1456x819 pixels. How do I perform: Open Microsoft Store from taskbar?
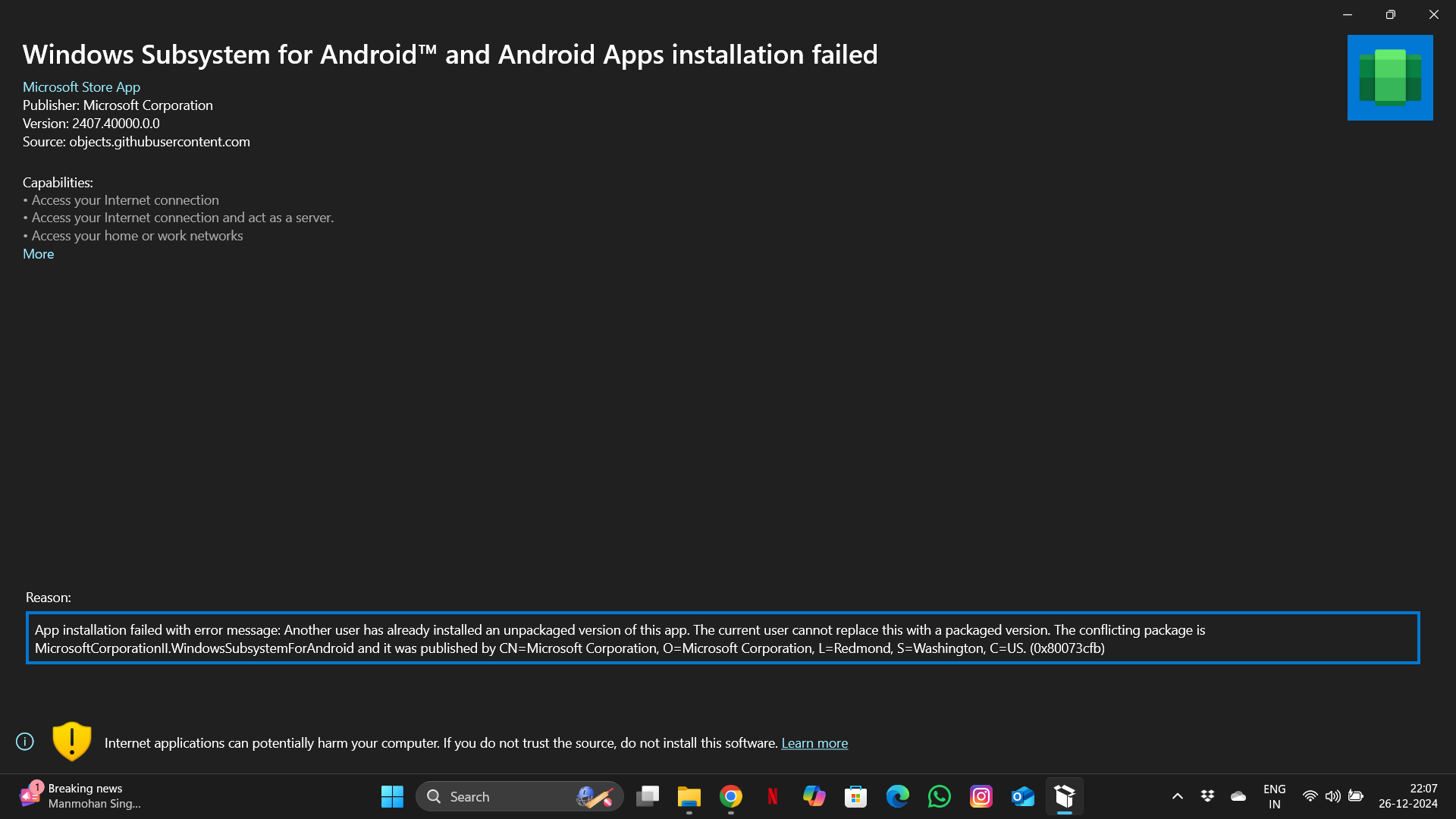click(x=856, y=796)
